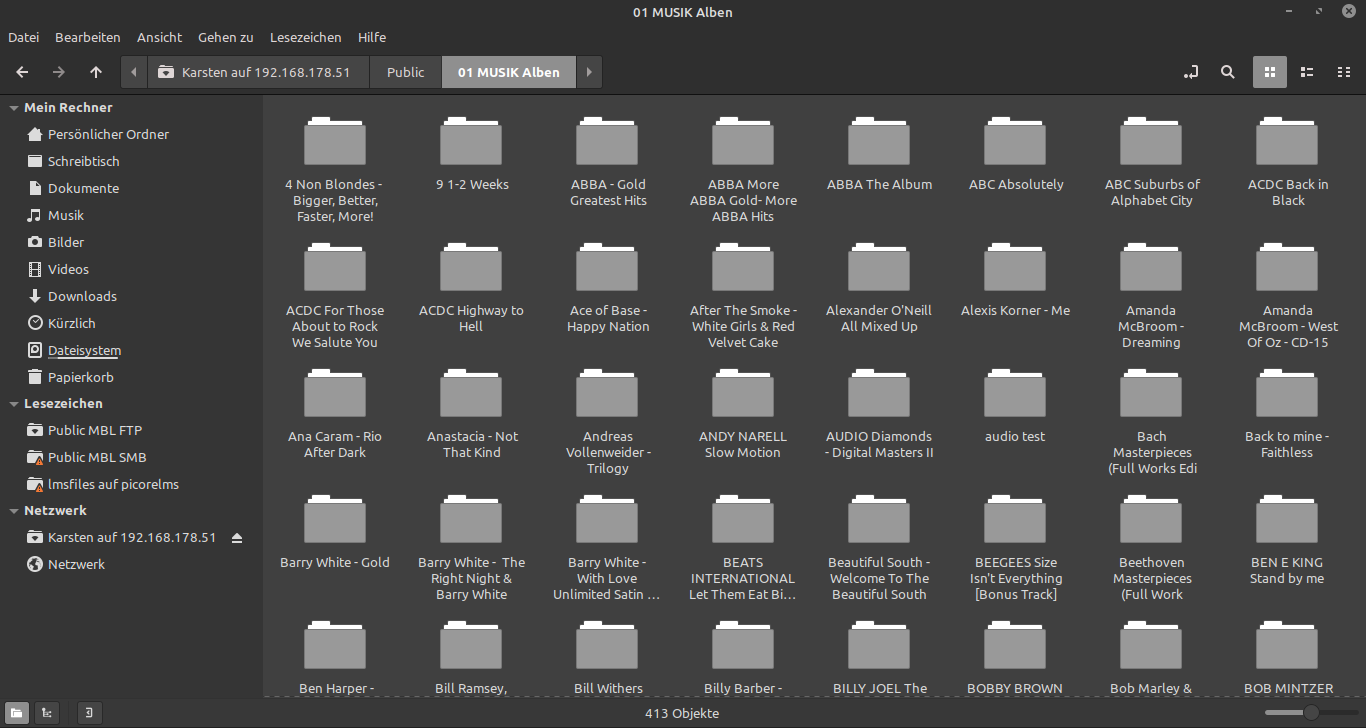1366x728 pixels.
Task: Navigate to Karsten auf 192.168.178.51 breadcrumb
Action: tap(259, 72)
